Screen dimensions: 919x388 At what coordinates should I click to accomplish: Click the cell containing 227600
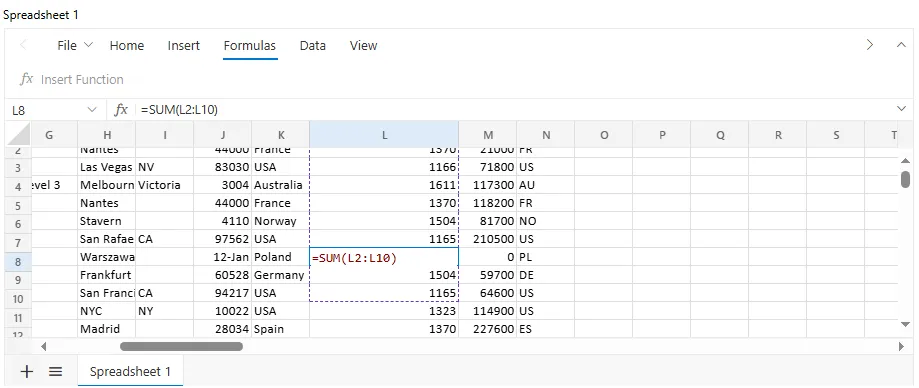click(488, 329)
